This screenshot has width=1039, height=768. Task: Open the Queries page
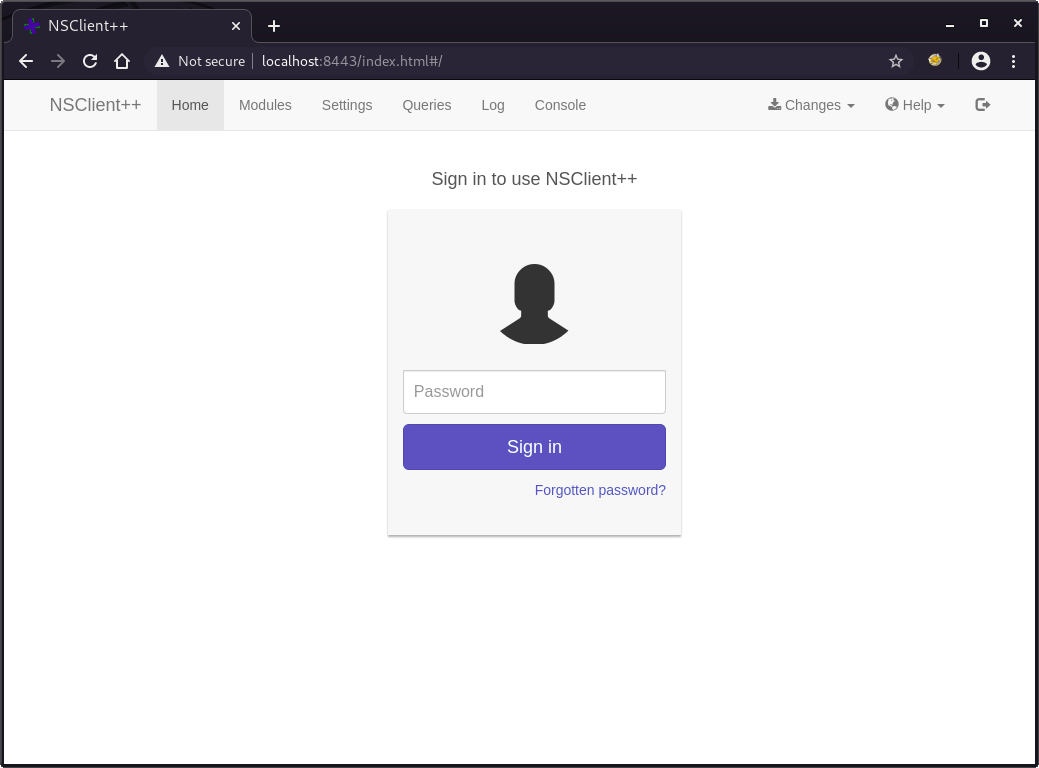427,105
